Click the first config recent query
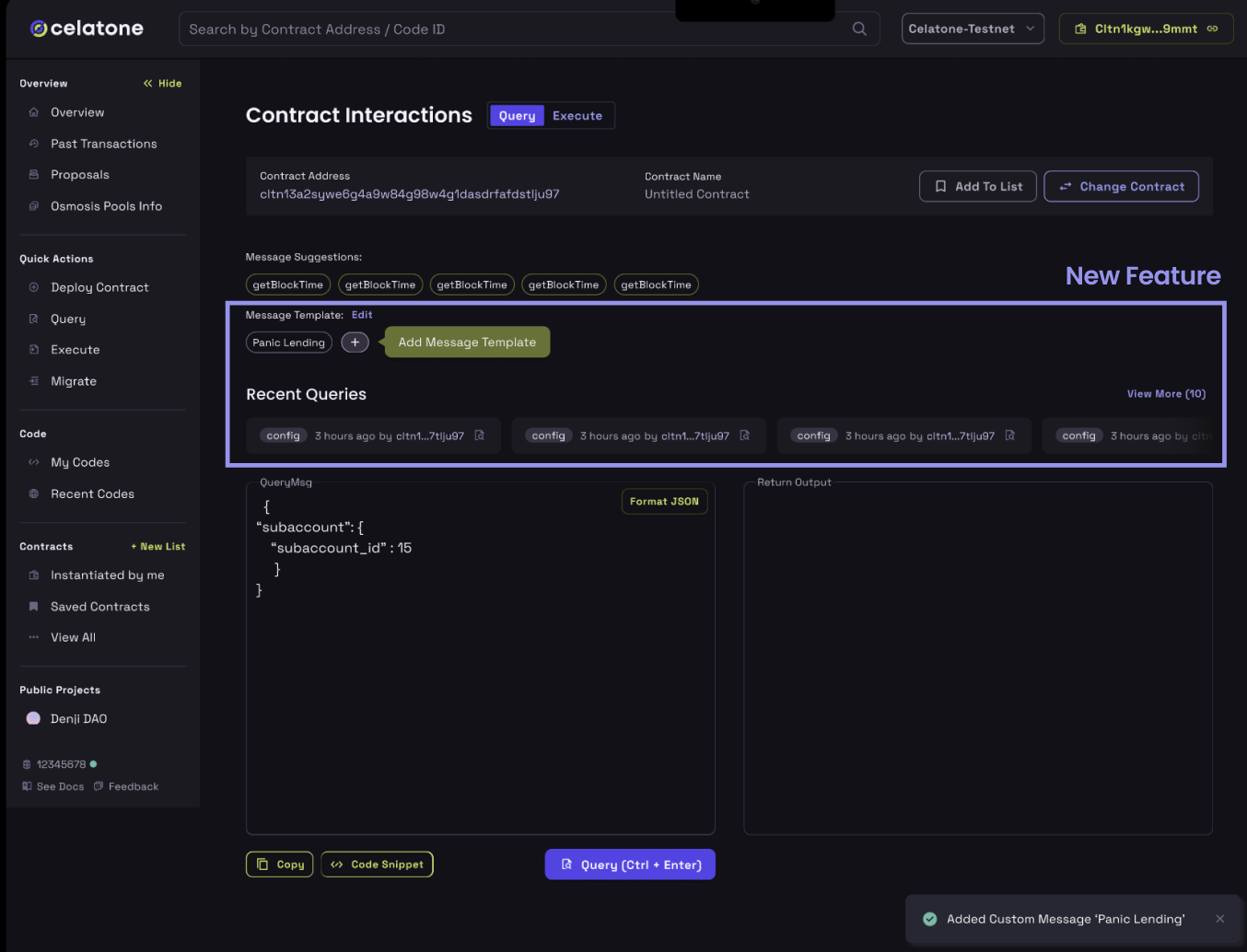The width and height of the screenshot is (1247, 952). (373, 435)
